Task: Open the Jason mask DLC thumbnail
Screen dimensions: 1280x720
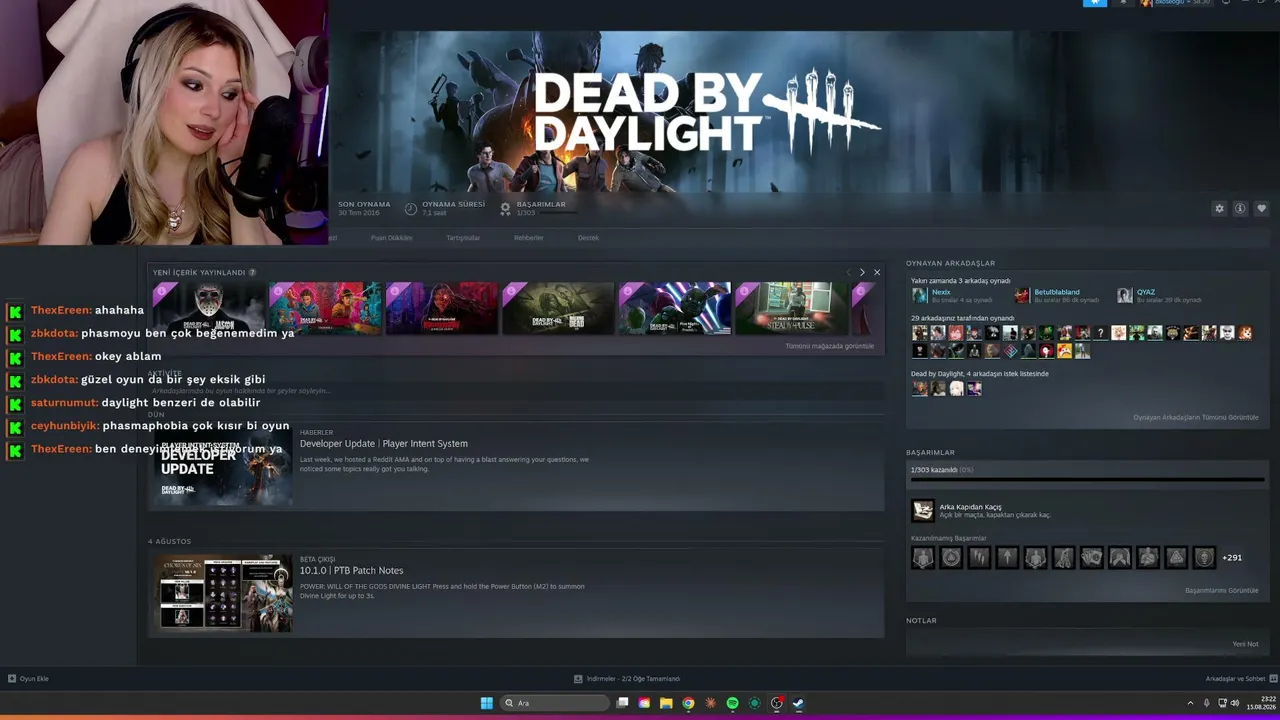Action: click(x=209, y=308)
